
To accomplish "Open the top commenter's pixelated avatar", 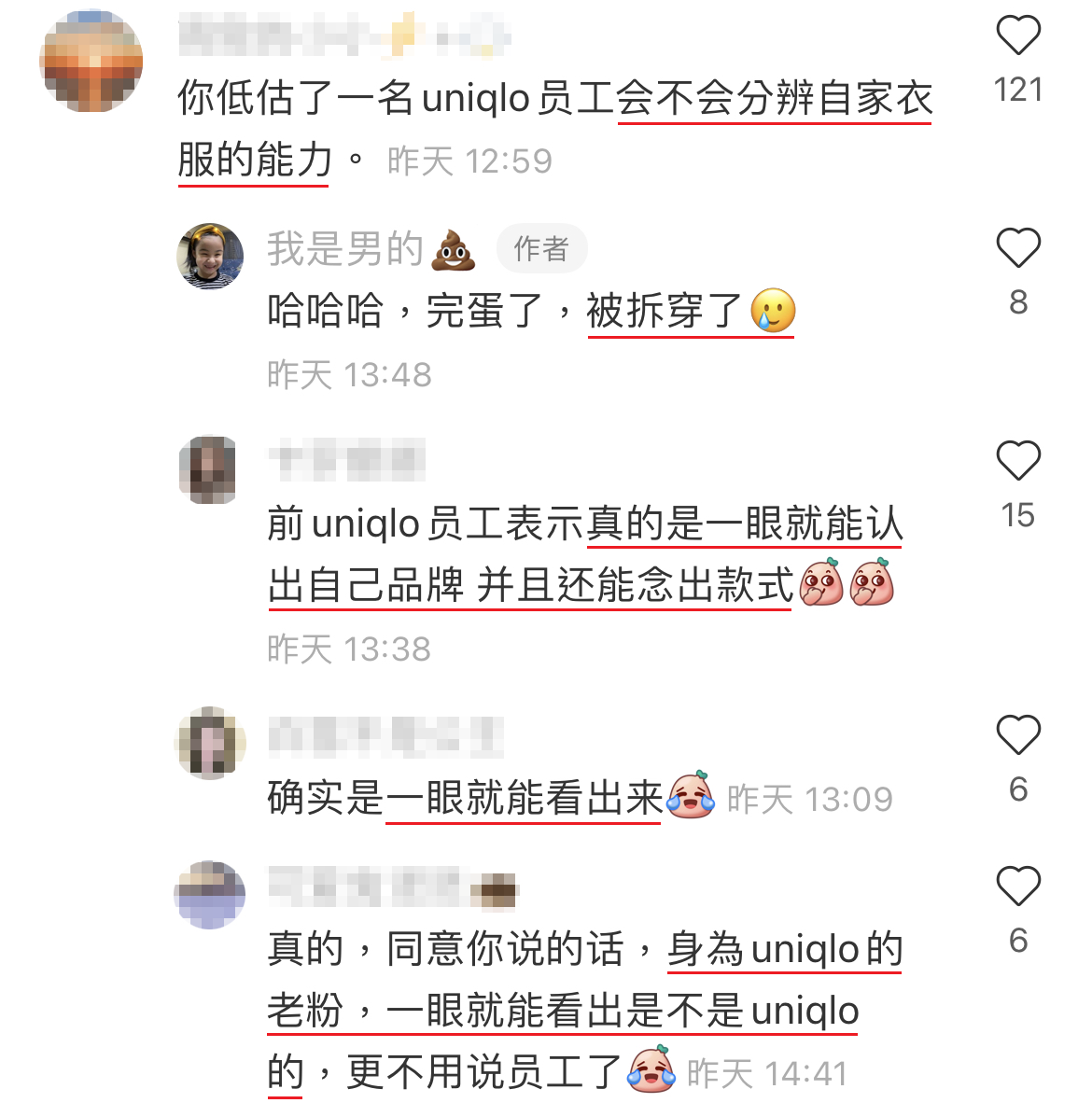I will pos(91,61).
